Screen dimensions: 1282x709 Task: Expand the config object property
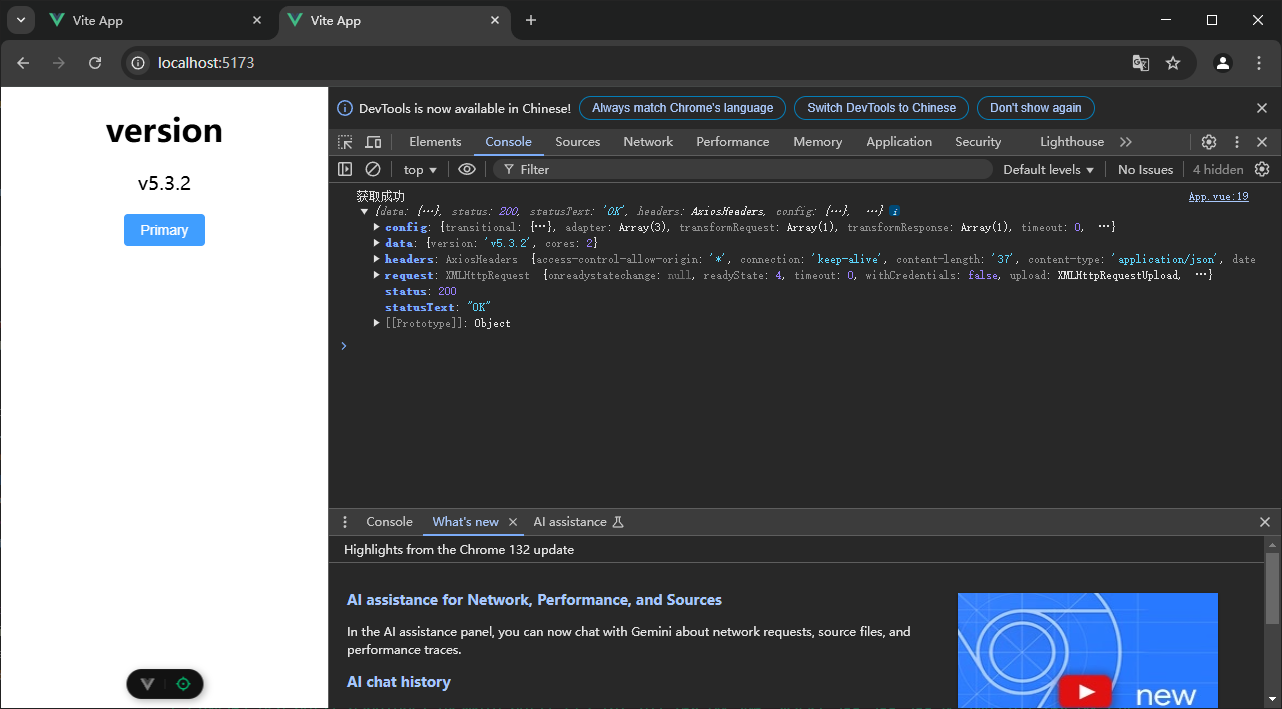(x=377, y=227)
